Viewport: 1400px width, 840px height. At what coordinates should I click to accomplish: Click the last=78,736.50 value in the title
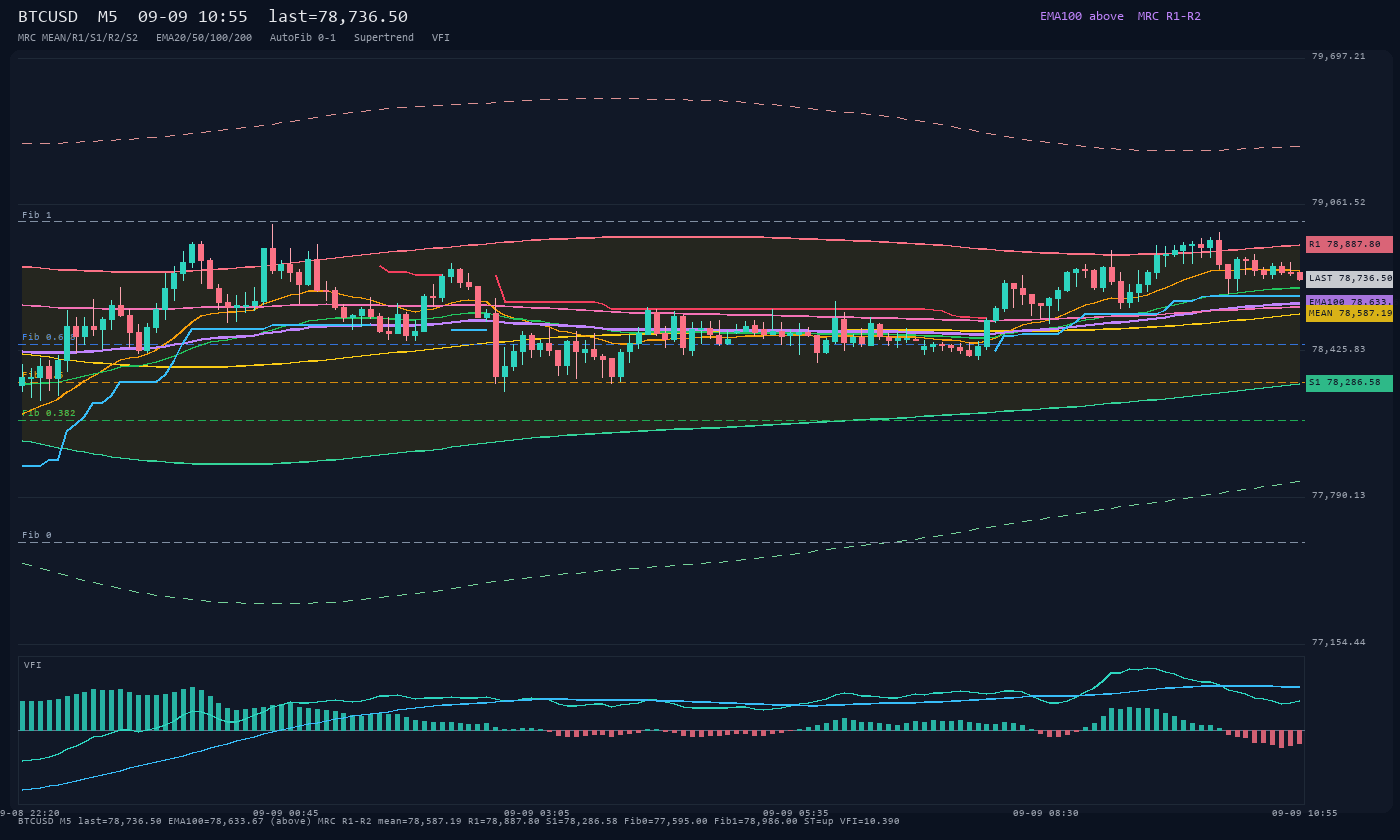coord(338,16)
